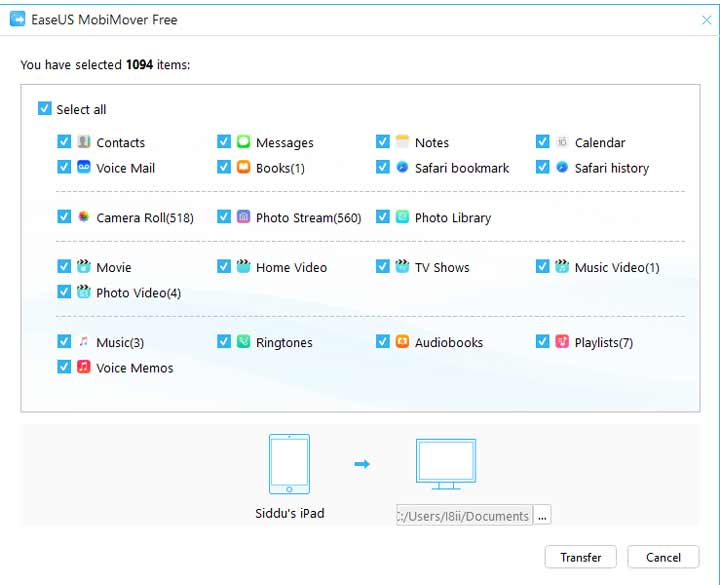Uncheck the Voice Mail checkbox
This screenshot has width=720, height=585.
coord(64,167)
